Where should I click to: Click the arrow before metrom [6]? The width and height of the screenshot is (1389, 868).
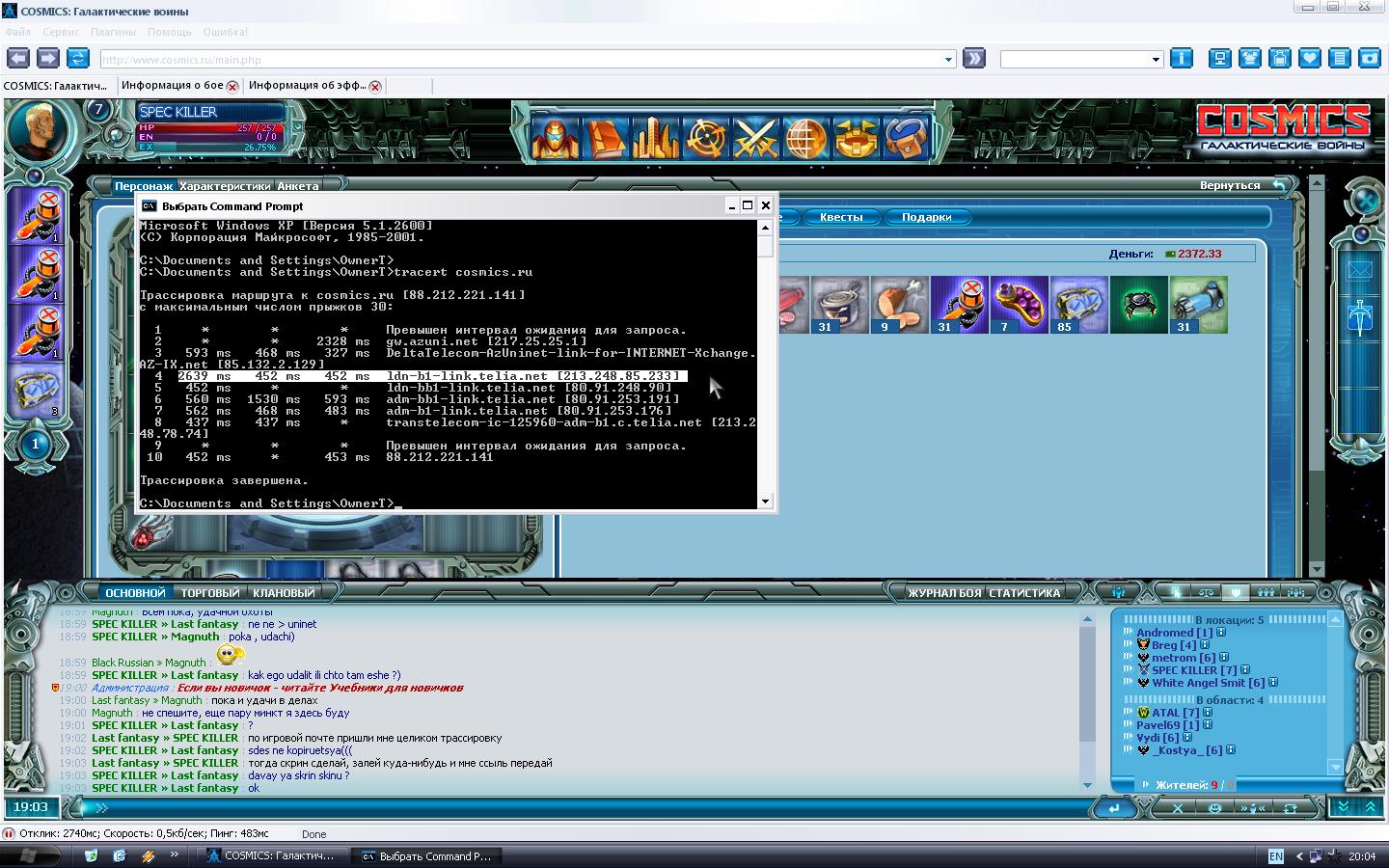pos(1128,657)
